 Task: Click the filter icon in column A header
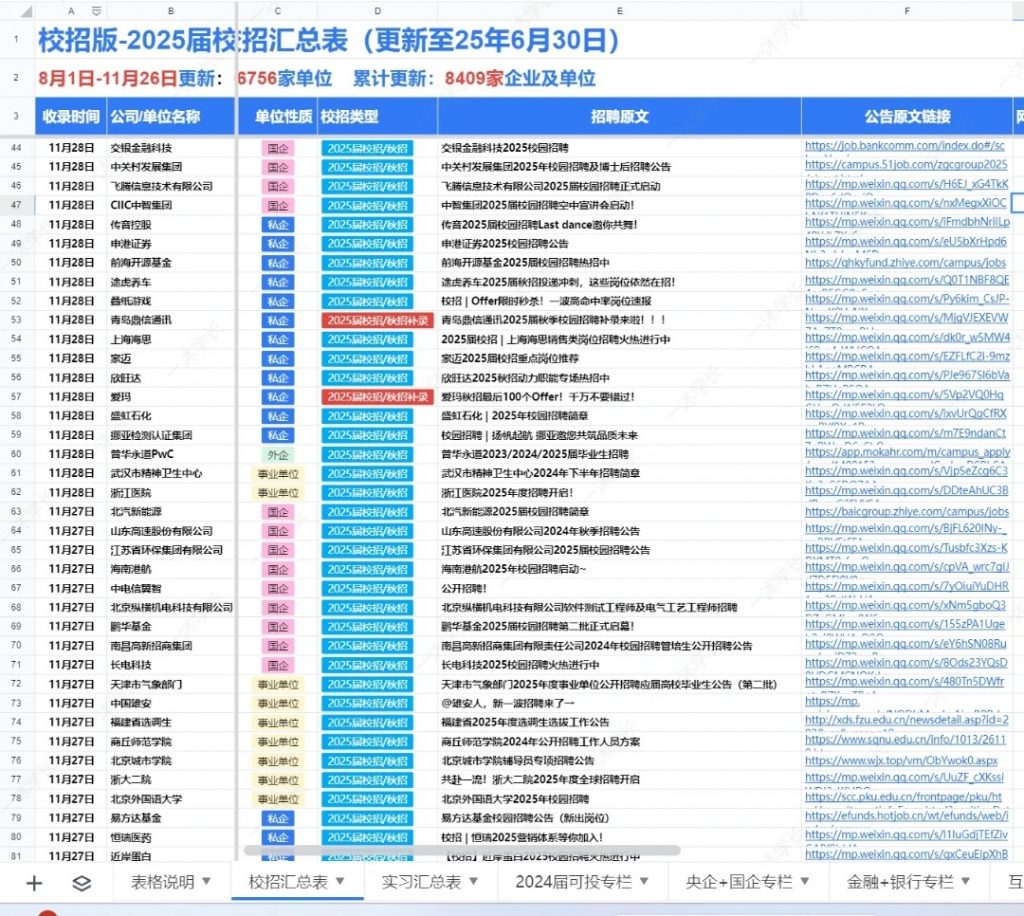point(95,11)
